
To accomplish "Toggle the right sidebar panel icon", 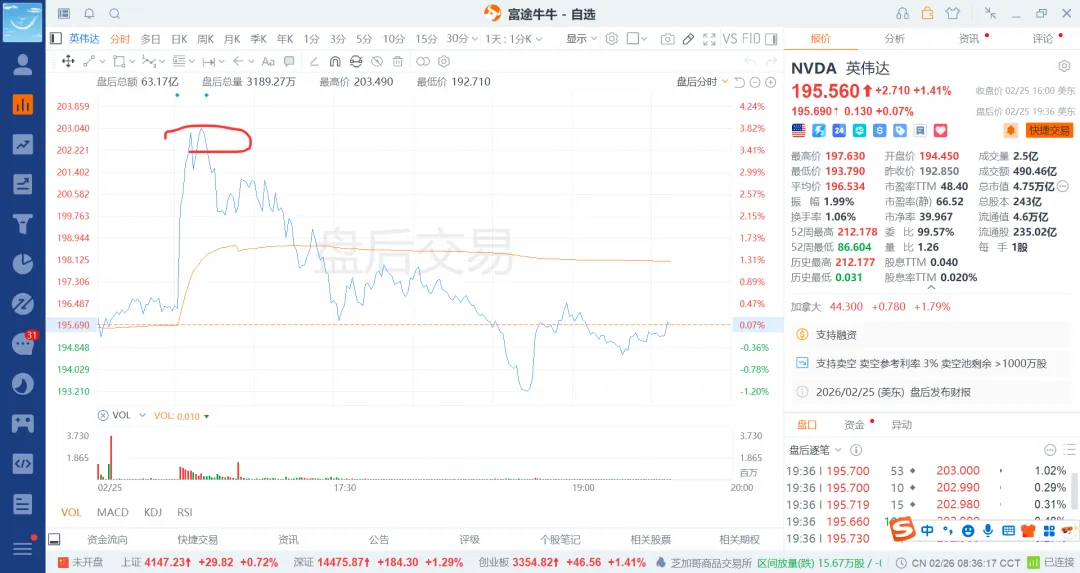I will tap(771, 39).
